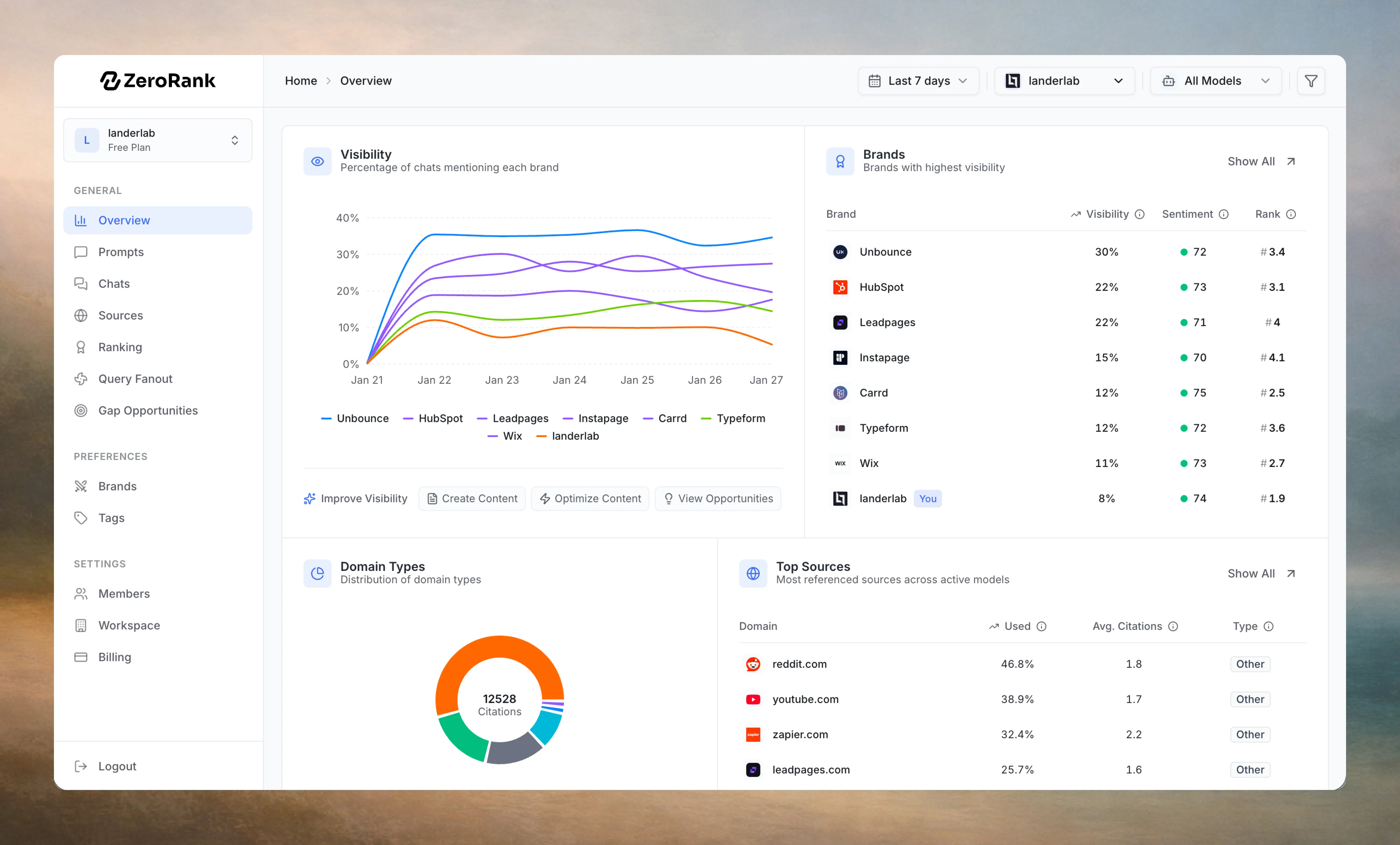Select the Tags preference icon
This screenshot has height=845, width=1400.
[x=81, y=517]
